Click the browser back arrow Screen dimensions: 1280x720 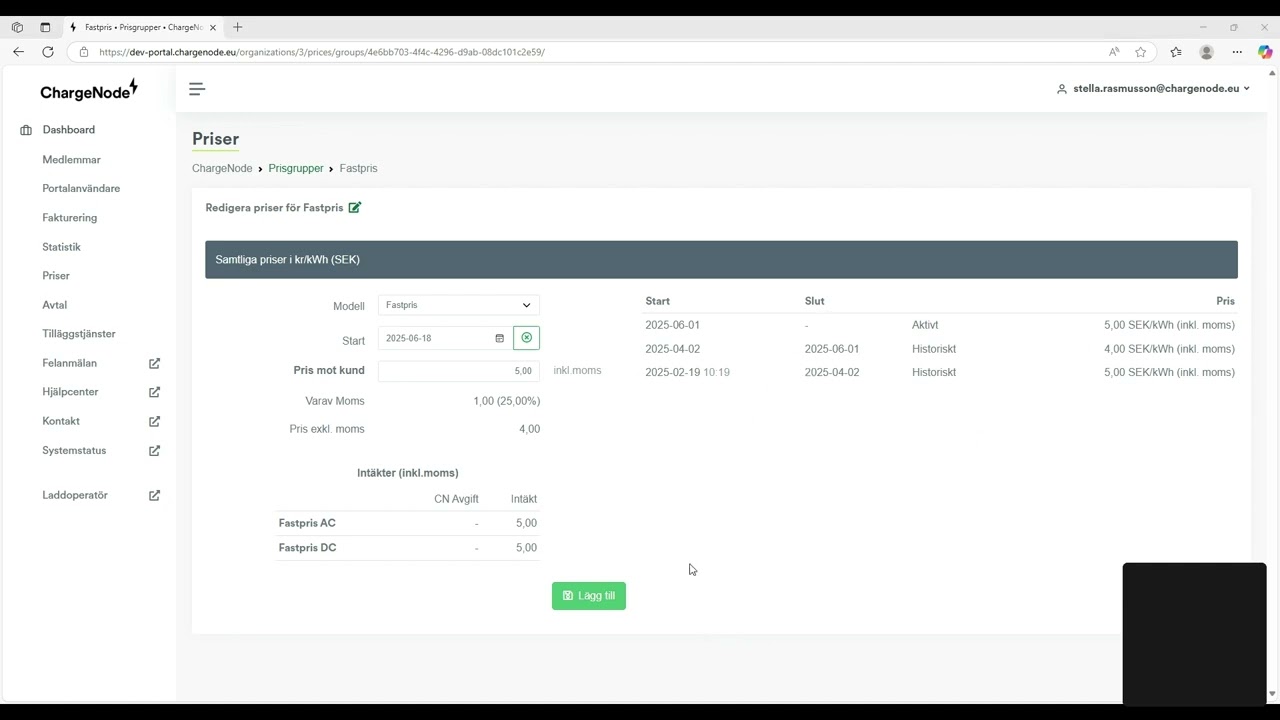(18, 52)
